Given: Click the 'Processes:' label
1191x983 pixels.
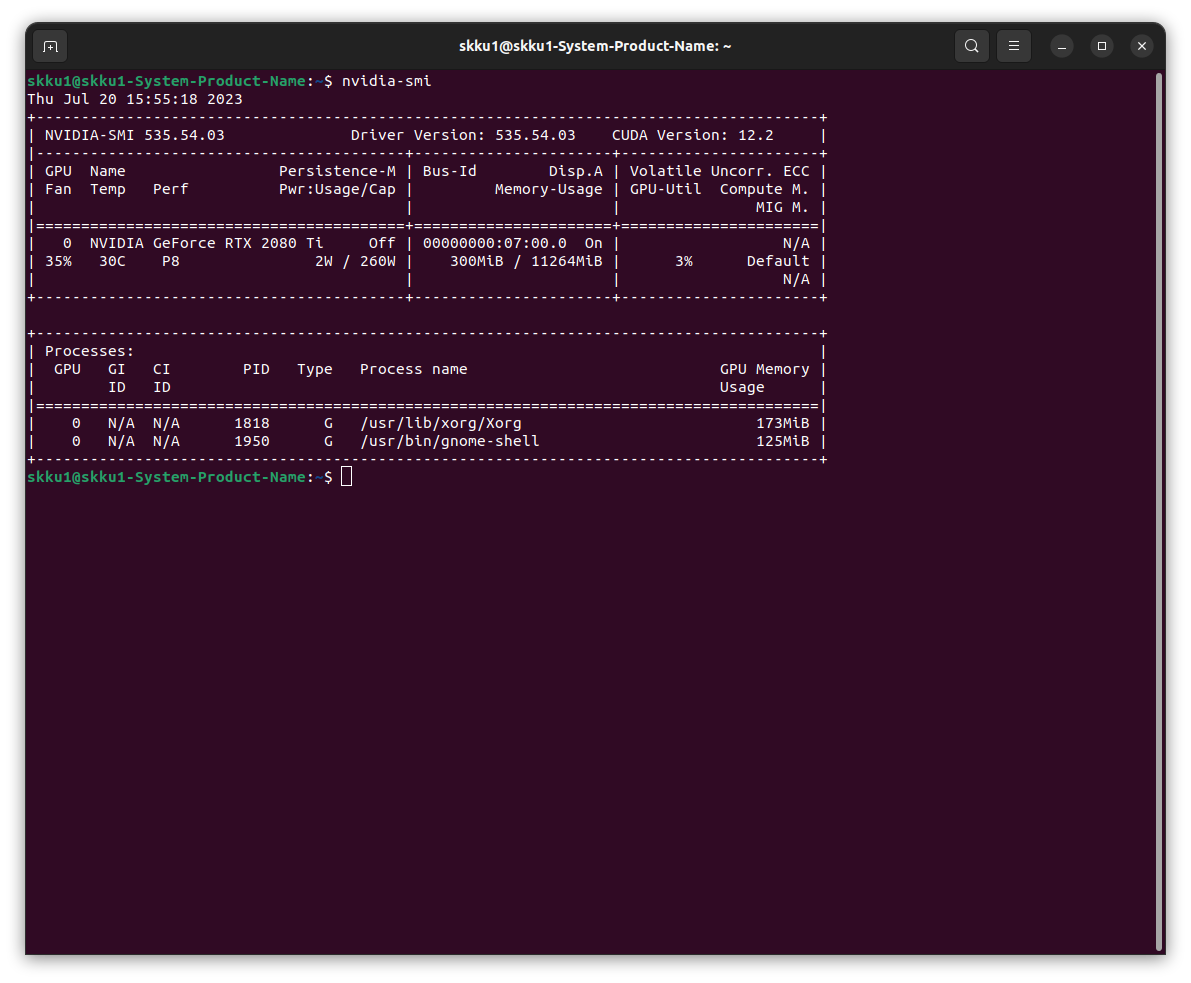Looking at the screenshot, I should tap(90, 351).
